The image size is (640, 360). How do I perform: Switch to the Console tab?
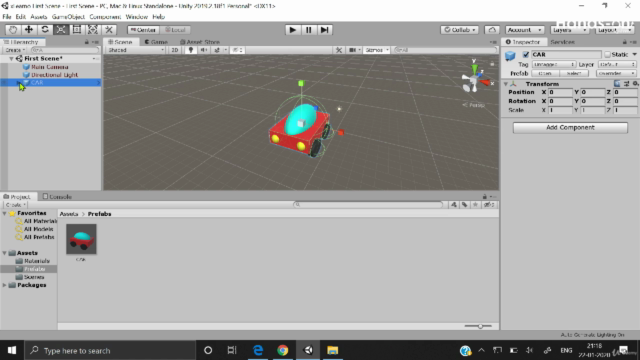coord(57,197)
